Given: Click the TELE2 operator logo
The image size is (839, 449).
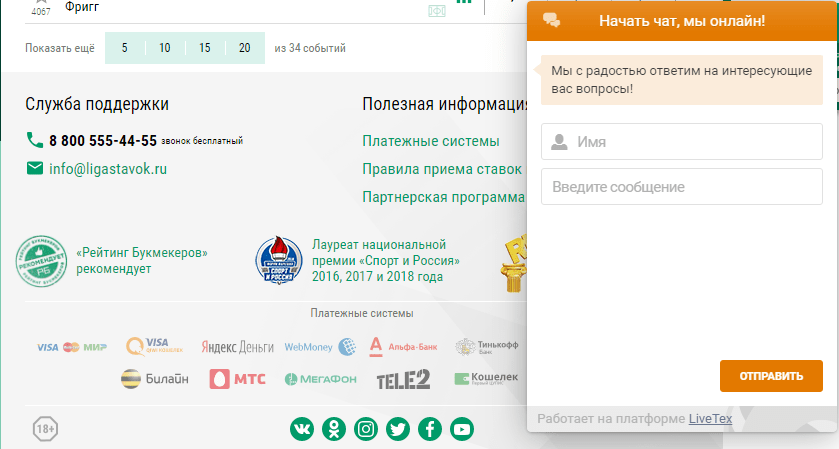Looking at the screenshot, I should tap(403, 379).
